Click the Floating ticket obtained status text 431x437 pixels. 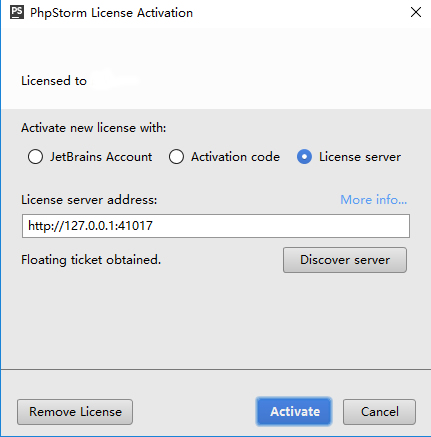click(x=91, y=260)
